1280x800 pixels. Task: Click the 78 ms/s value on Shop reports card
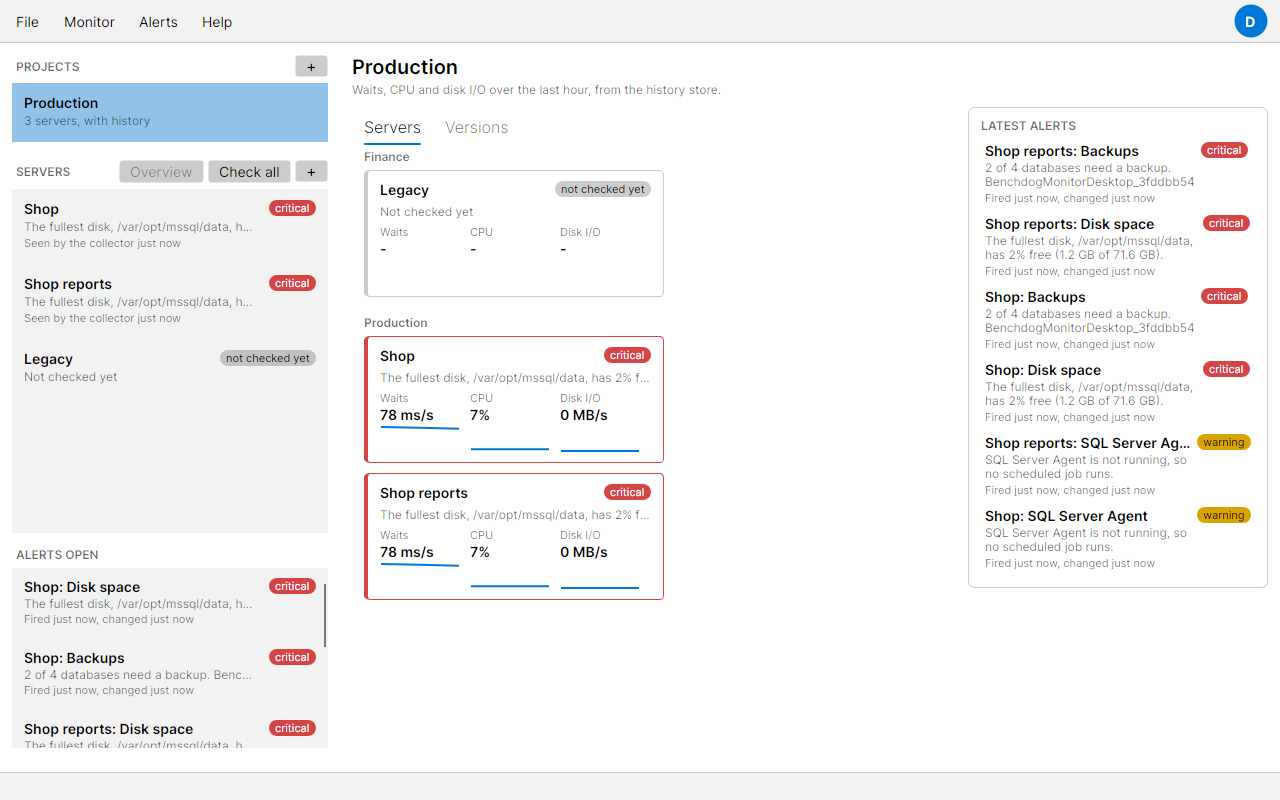(x=407, y=552)
